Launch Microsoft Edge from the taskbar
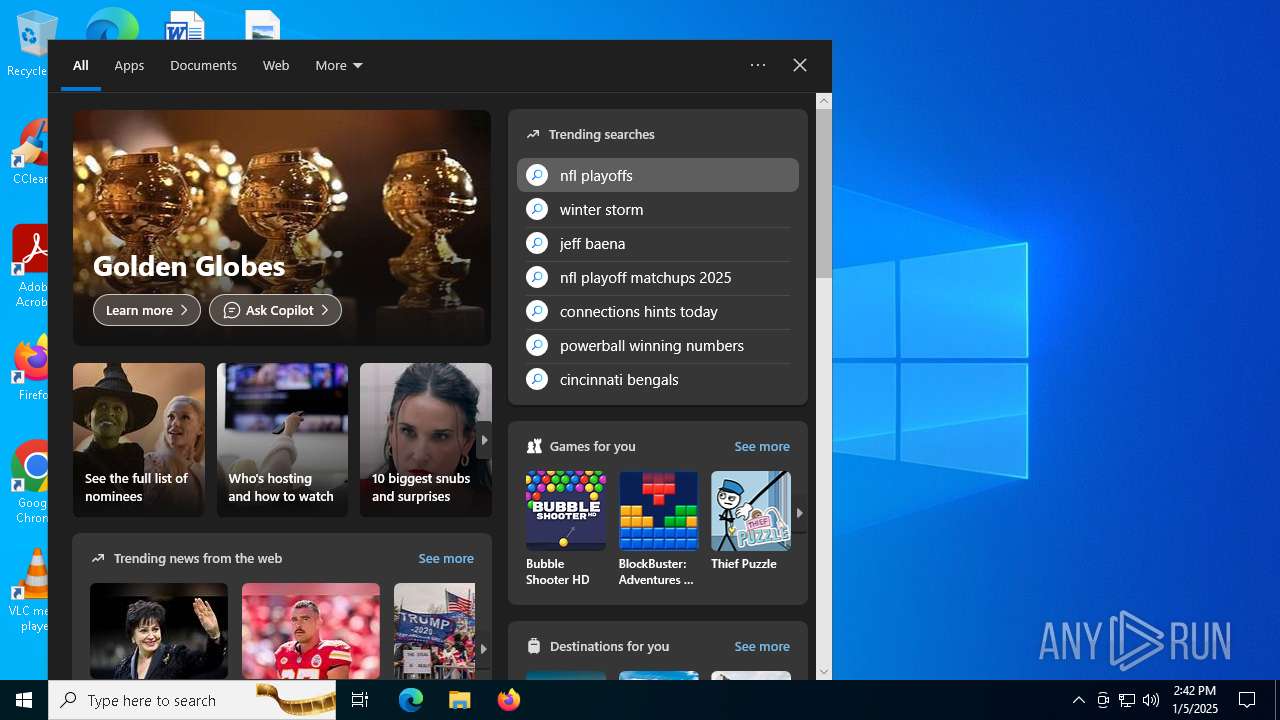This screenshot has height=720, width=1280. coord(411,700)
